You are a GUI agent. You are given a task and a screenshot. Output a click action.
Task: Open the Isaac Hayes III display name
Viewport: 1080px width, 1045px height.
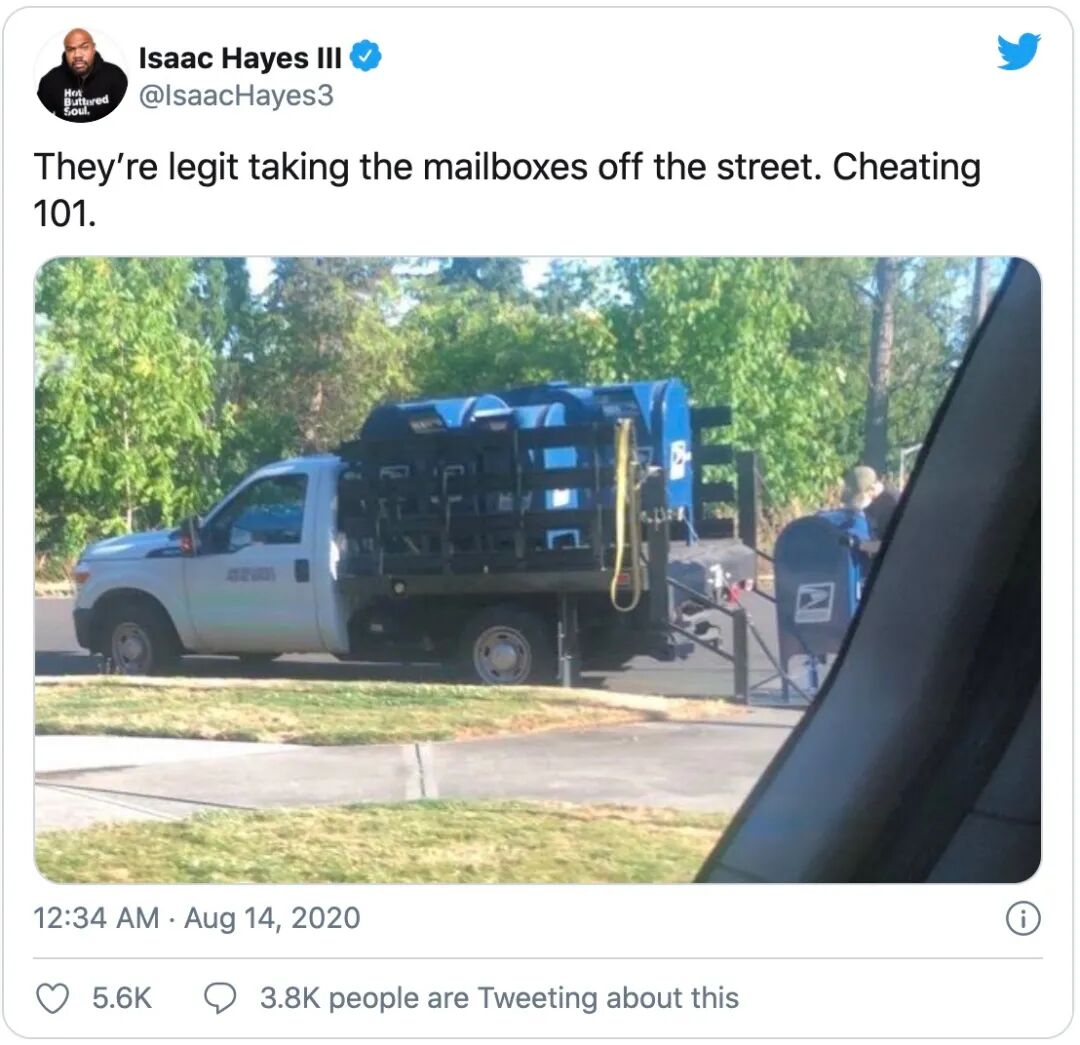240,58
